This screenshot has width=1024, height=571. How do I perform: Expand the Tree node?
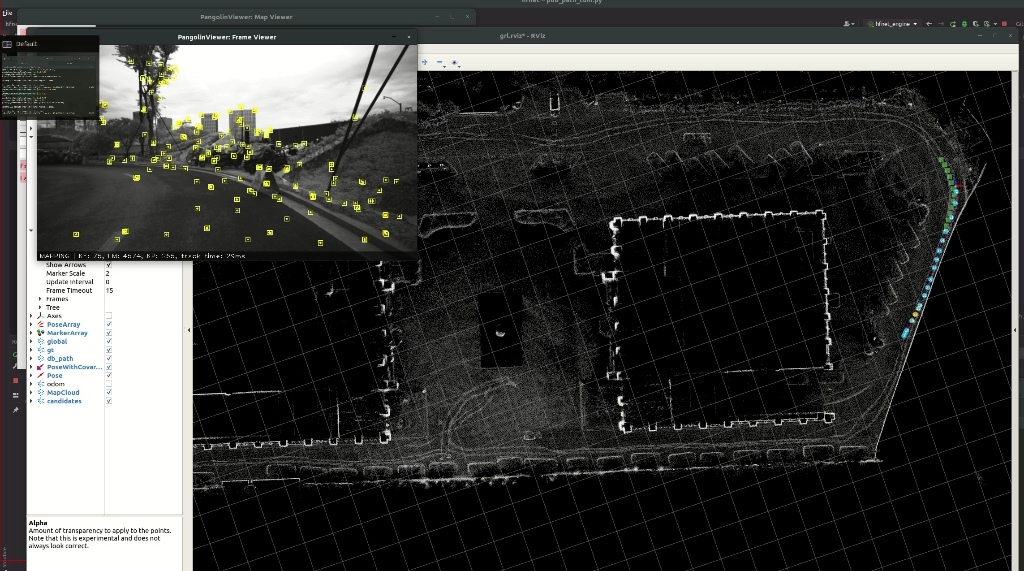tap(40, 308)
